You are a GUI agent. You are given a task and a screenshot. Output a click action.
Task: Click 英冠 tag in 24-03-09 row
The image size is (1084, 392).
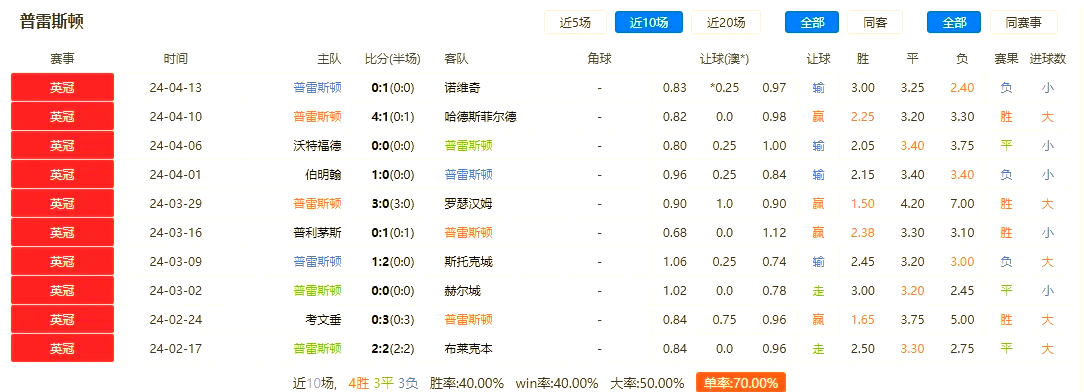click(x=62, y=262)
